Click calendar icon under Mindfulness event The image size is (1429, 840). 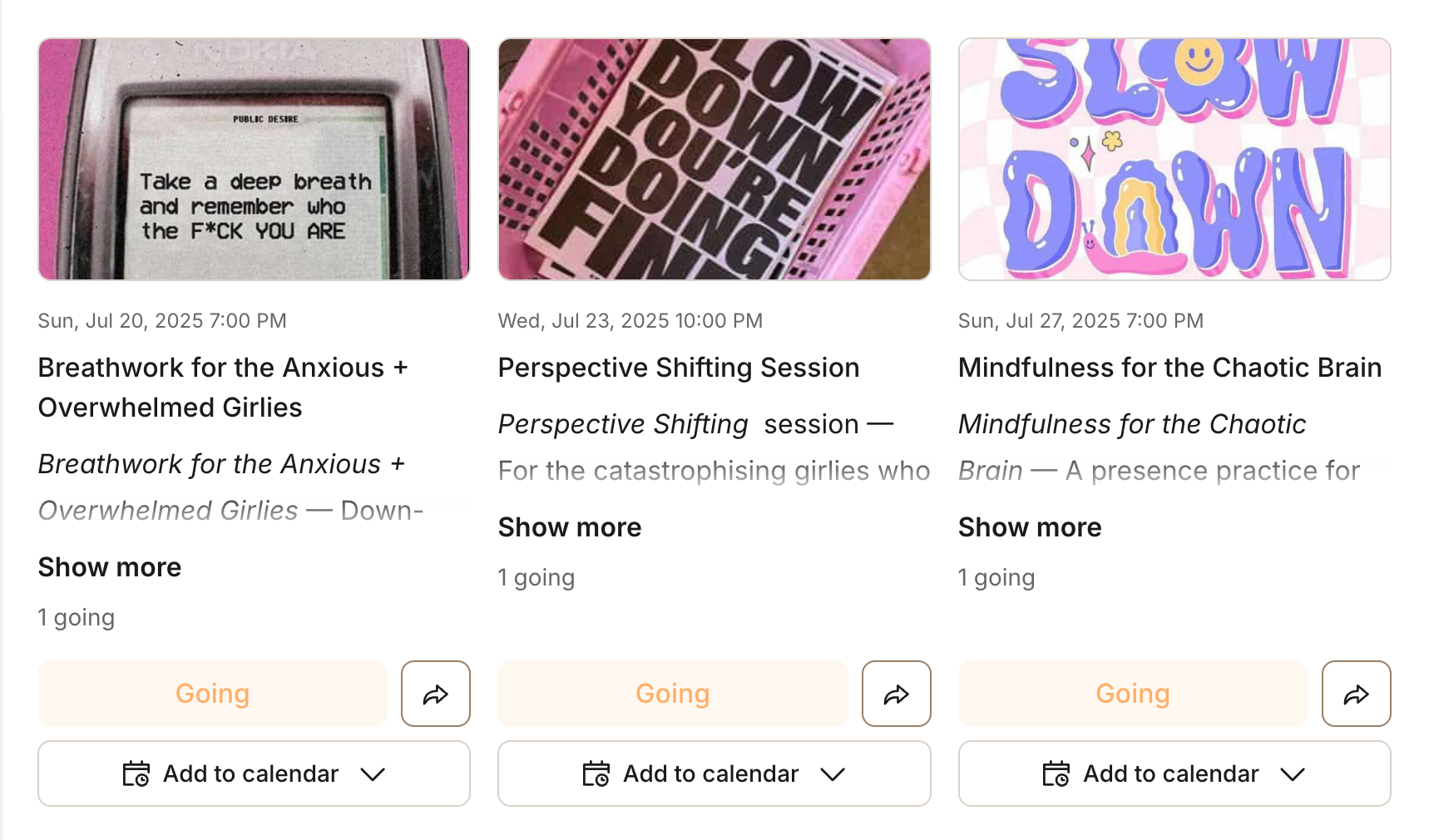click(x=1056, y=773)
